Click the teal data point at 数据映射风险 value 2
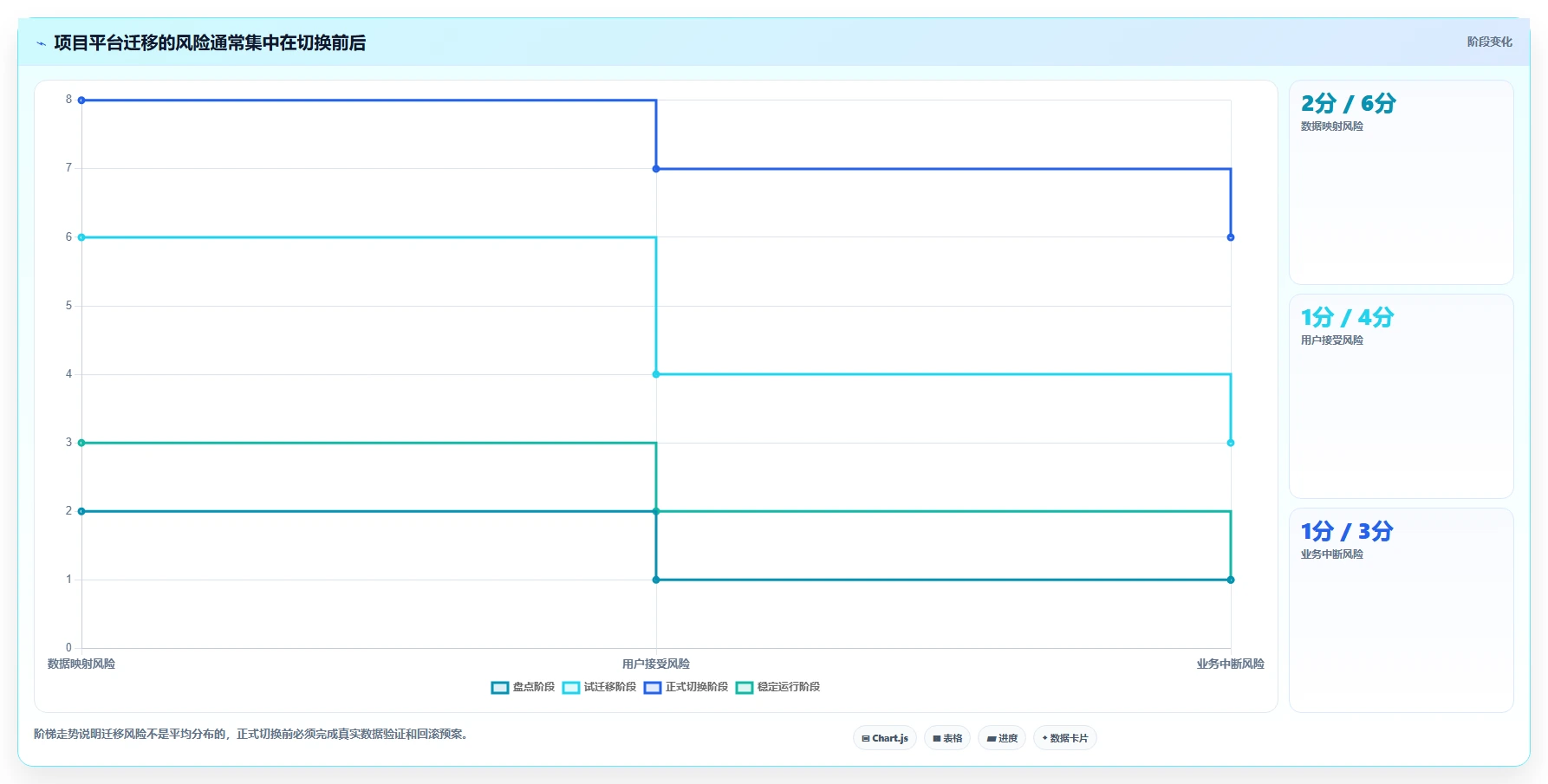This screenshot has width=1548, height=784. (x=81, y=511)
